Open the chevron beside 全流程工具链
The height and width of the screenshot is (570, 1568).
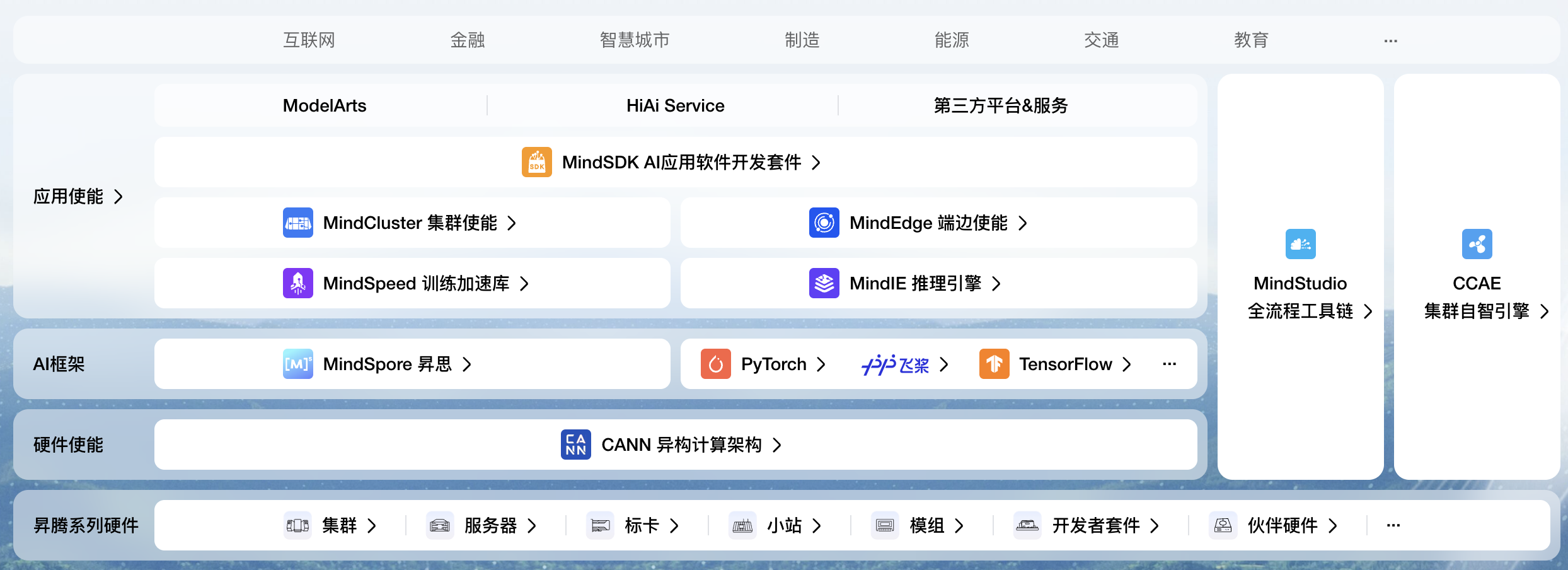1368,311
